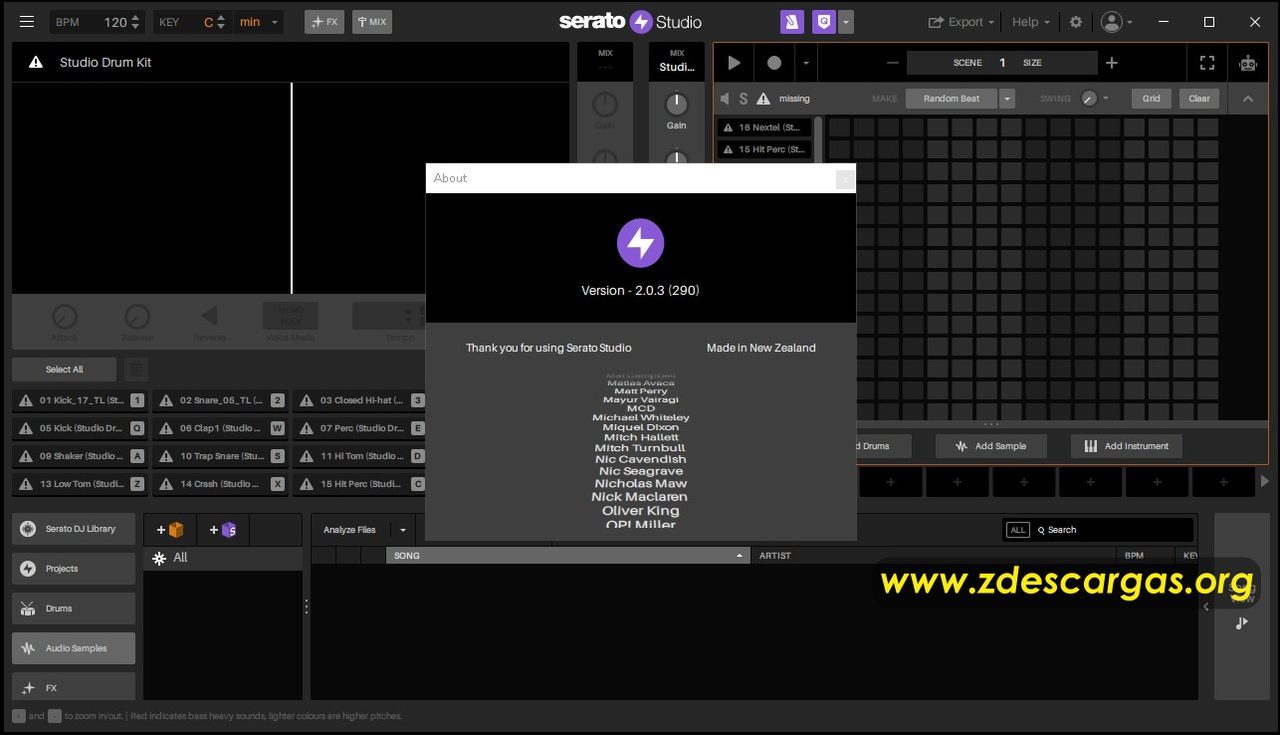
Task: Select the 16 Nextel sequencer row
Action: click(x=764, y=127)
